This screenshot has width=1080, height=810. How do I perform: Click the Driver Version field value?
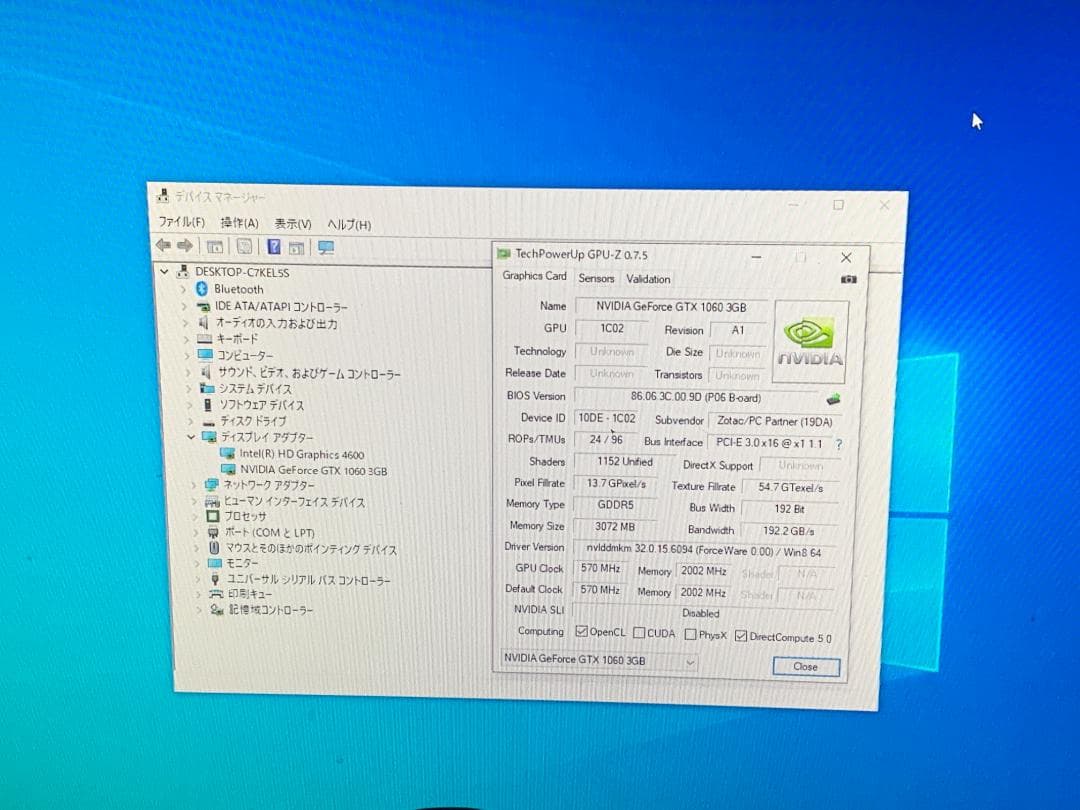704,551
